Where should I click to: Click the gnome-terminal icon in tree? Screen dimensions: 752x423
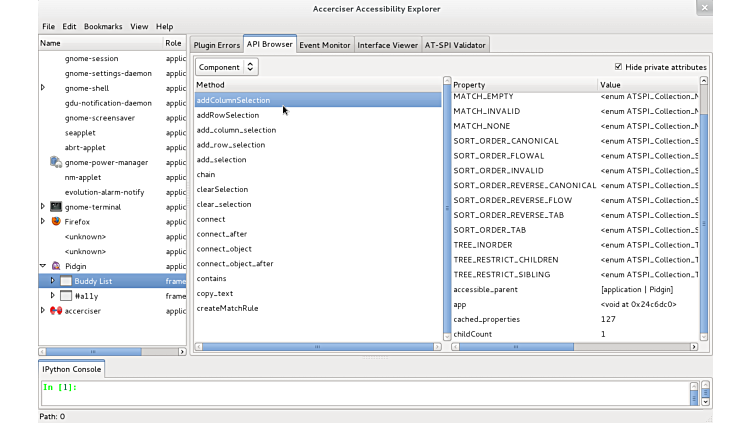coord(56,207)
